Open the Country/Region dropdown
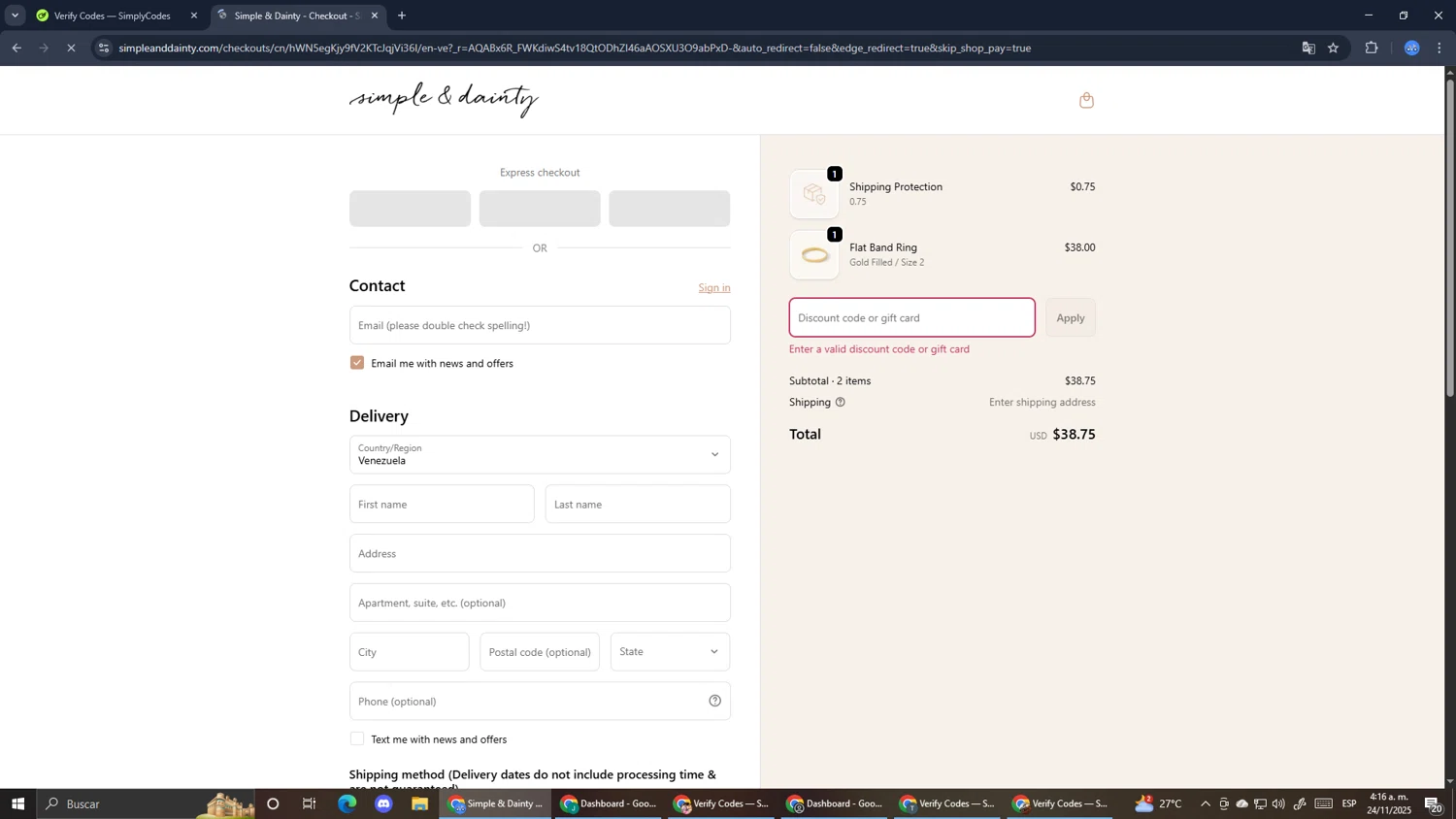The image size is (1456, 819). tap(540, 454)
